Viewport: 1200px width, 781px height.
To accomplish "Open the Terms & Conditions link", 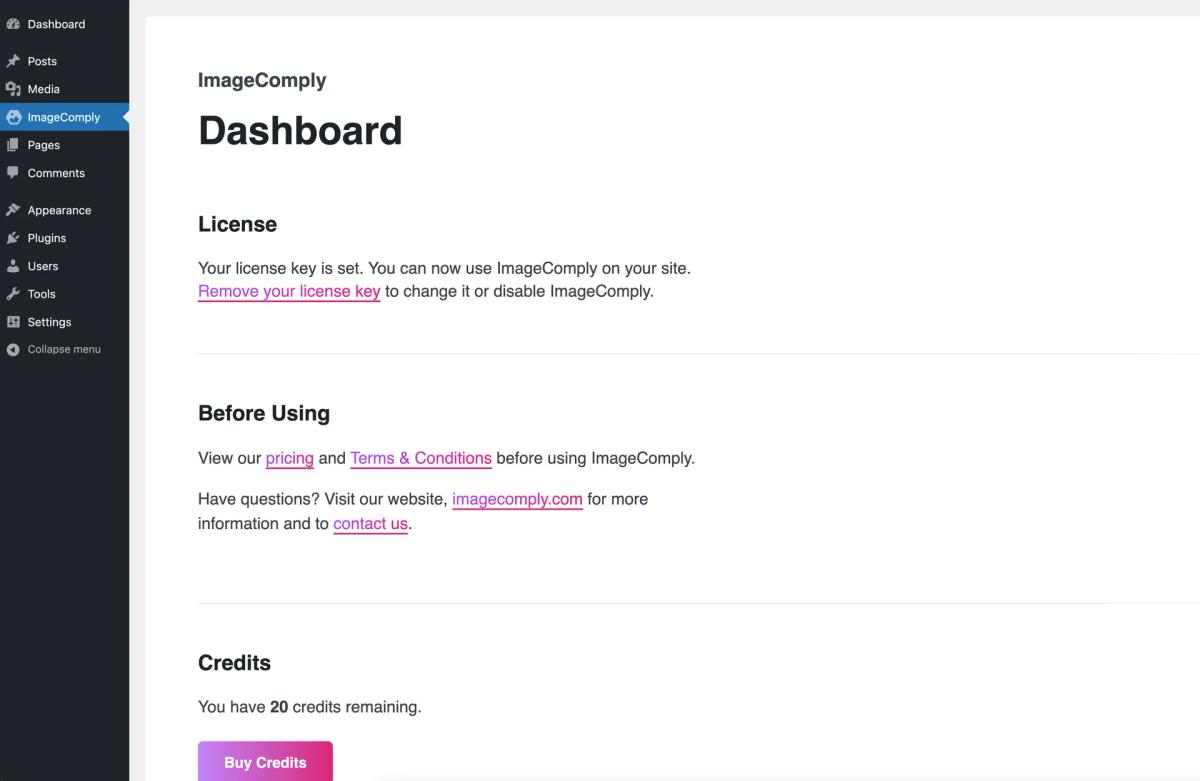I will coord(421,458).
